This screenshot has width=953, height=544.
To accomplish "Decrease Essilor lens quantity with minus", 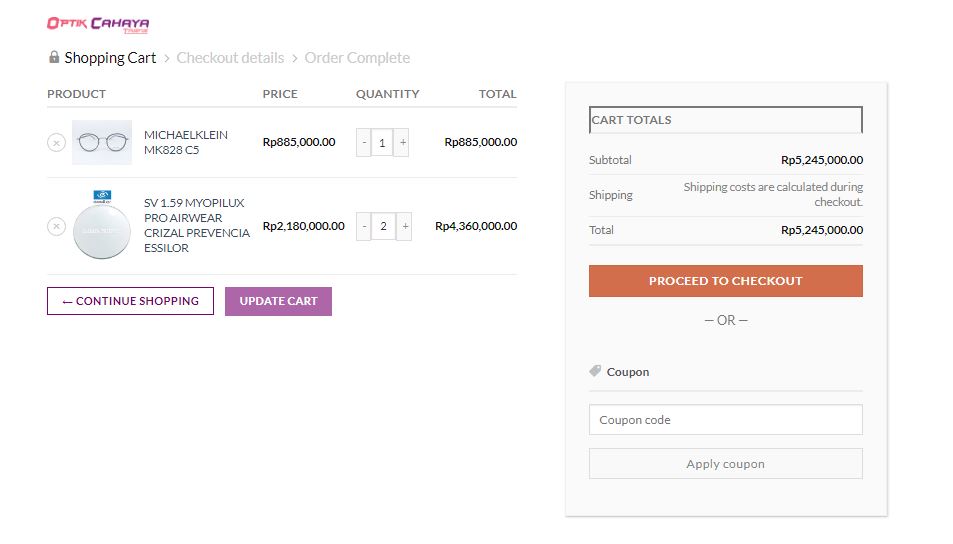I will click(364, 227).
